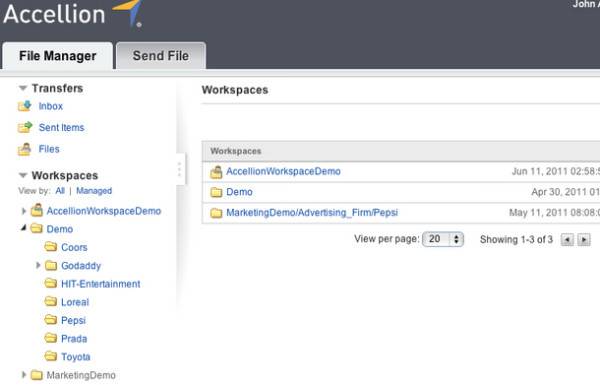View workspaces by All
This screenshot has width=600, height=385.
click(x=60, y=191)
